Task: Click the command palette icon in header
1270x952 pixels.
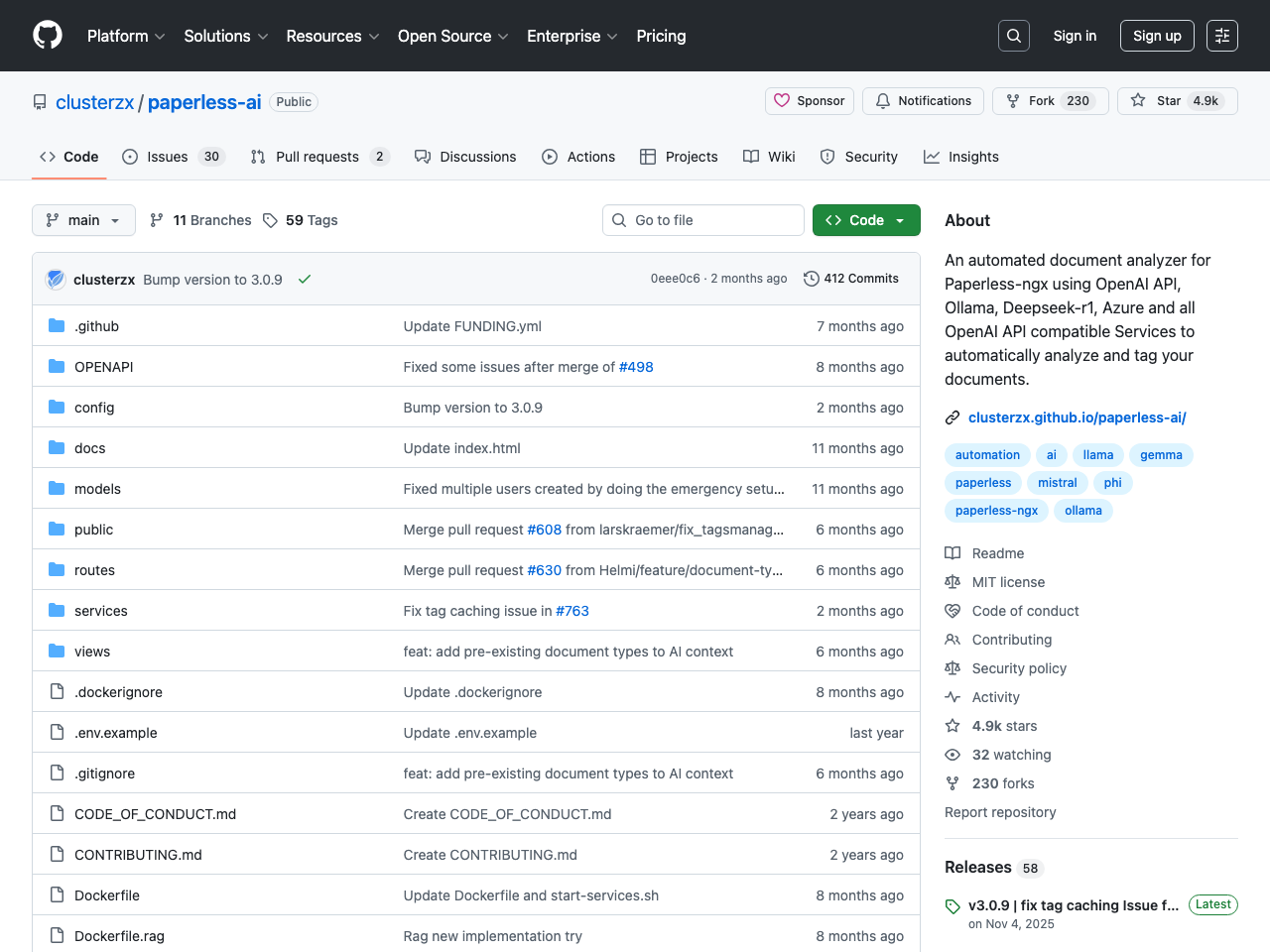Action: click(x=1221, y=36)
